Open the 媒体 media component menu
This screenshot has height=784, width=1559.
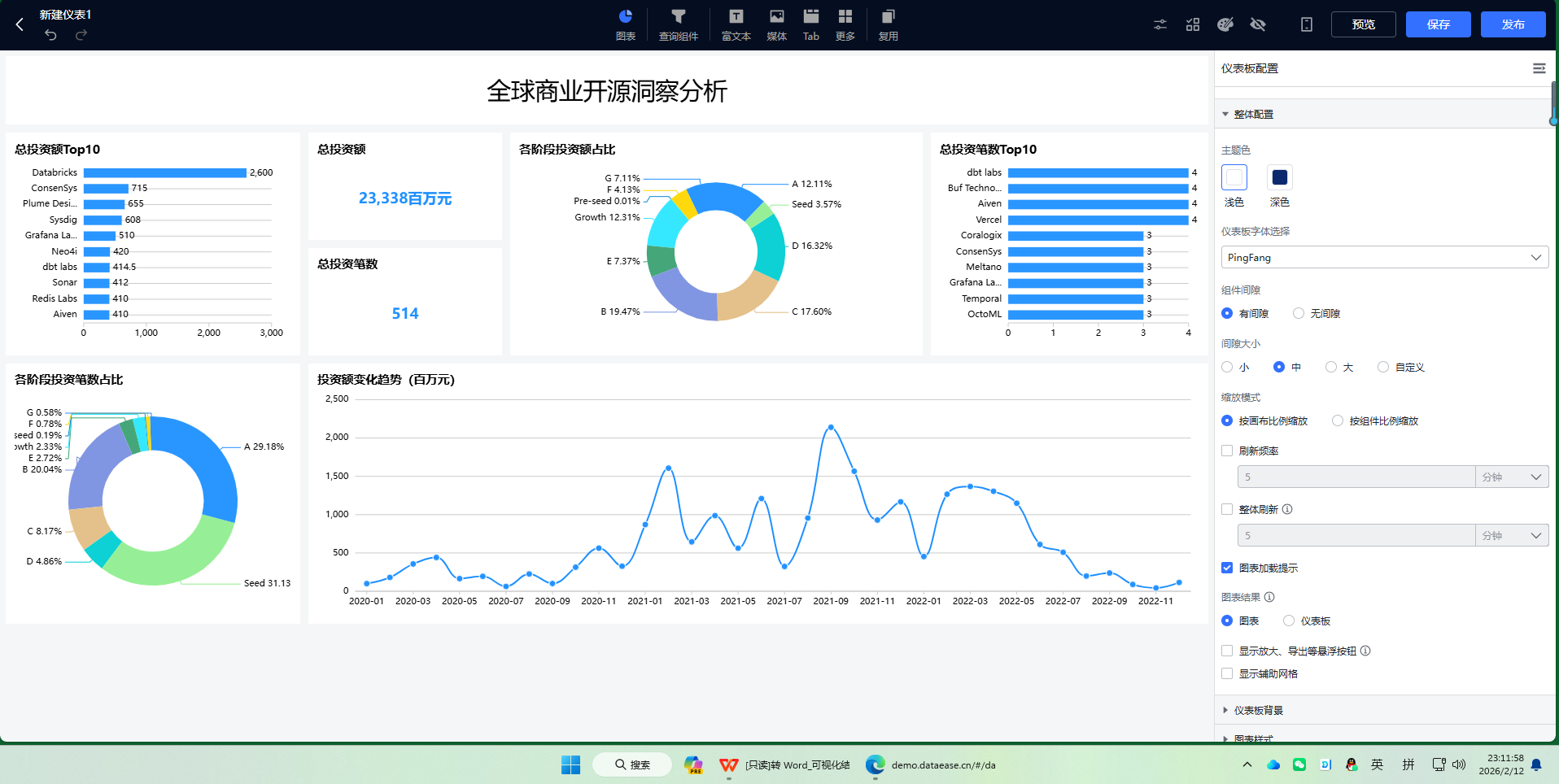click(777, 24)
